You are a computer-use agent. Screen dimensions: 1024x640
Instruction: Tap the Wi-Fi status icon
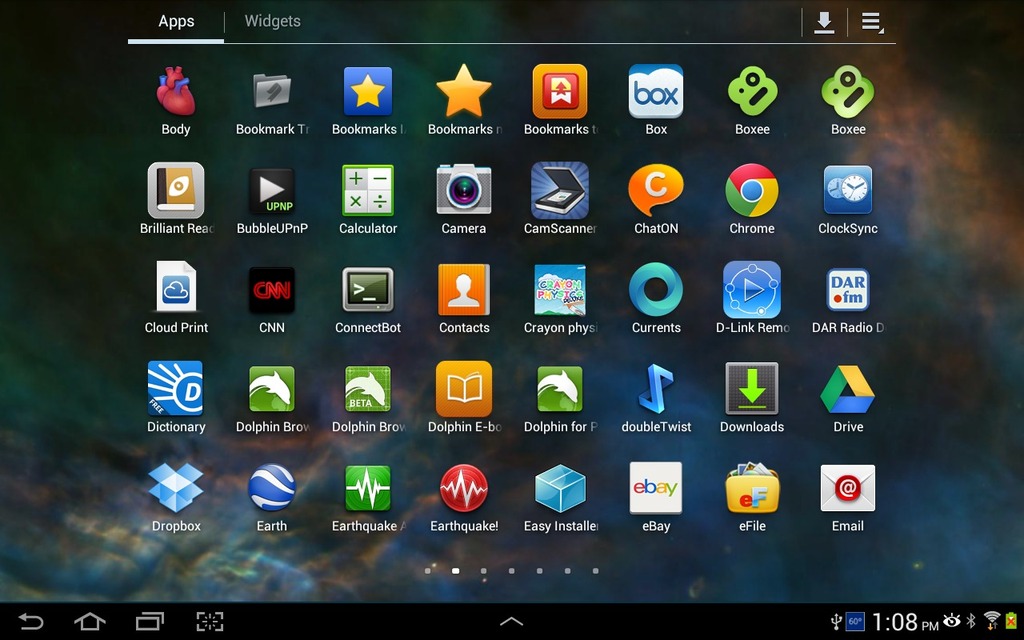tap(992, 620)
